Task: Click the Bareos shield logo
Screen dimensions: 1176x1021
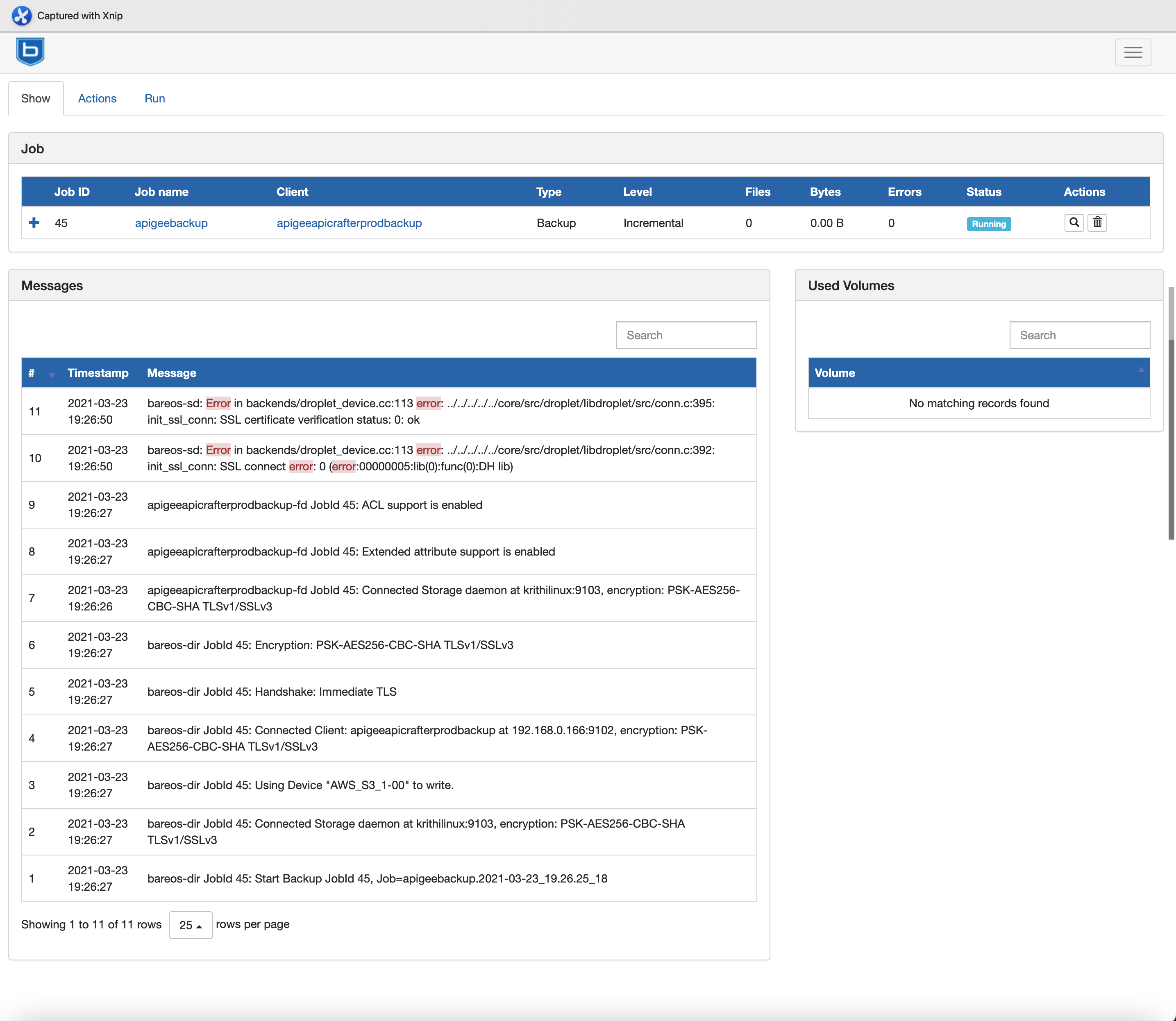Action: [30, 52]
